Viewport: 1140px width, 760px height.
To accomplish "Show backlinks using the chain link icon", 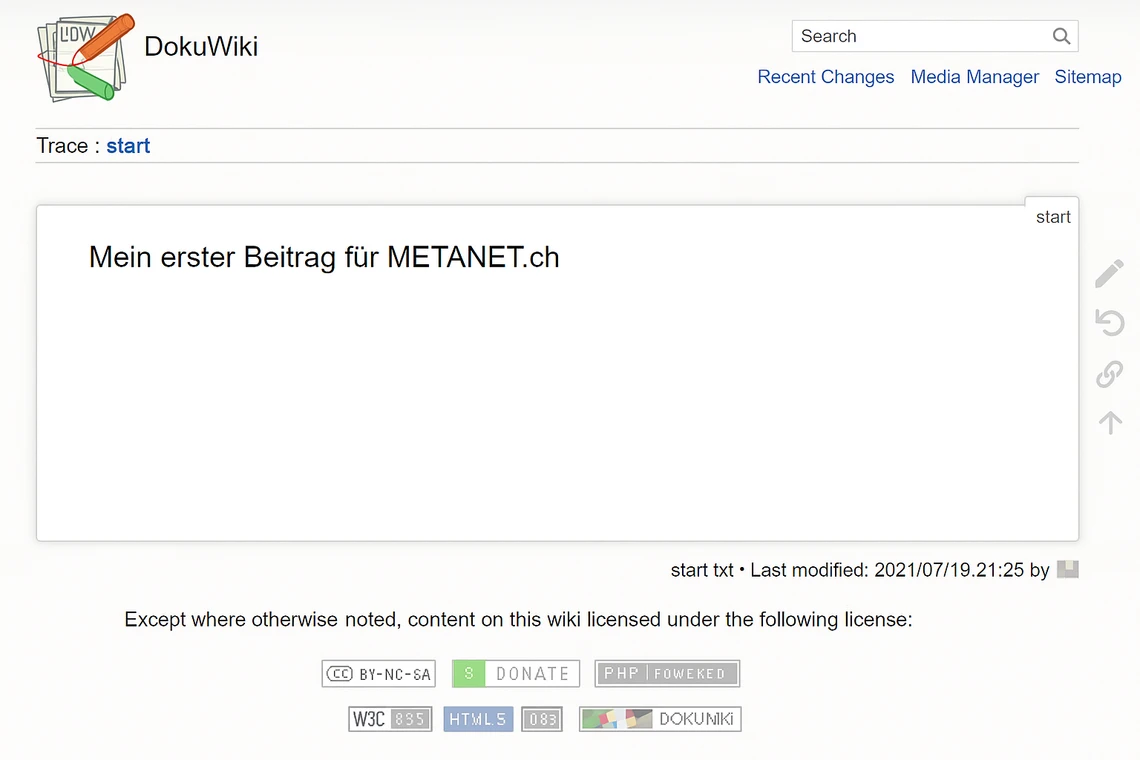I will pyautogui.click(x=1110, y=373).
